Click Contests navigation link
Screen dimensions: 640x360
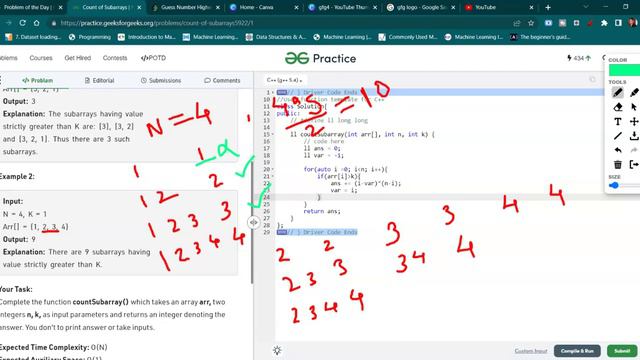click(115, 58)
